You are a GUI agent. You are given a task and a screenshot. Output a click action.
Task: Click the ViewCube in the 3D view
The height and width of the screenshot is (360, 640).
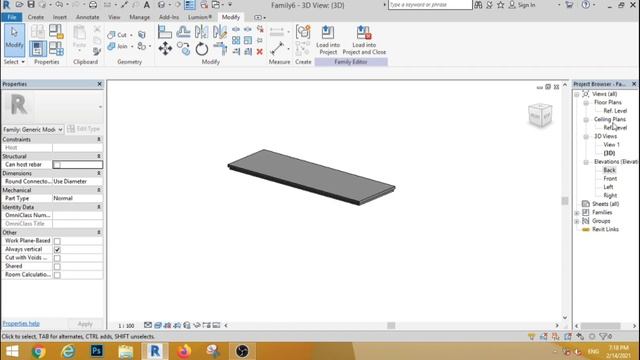(540, 115)
